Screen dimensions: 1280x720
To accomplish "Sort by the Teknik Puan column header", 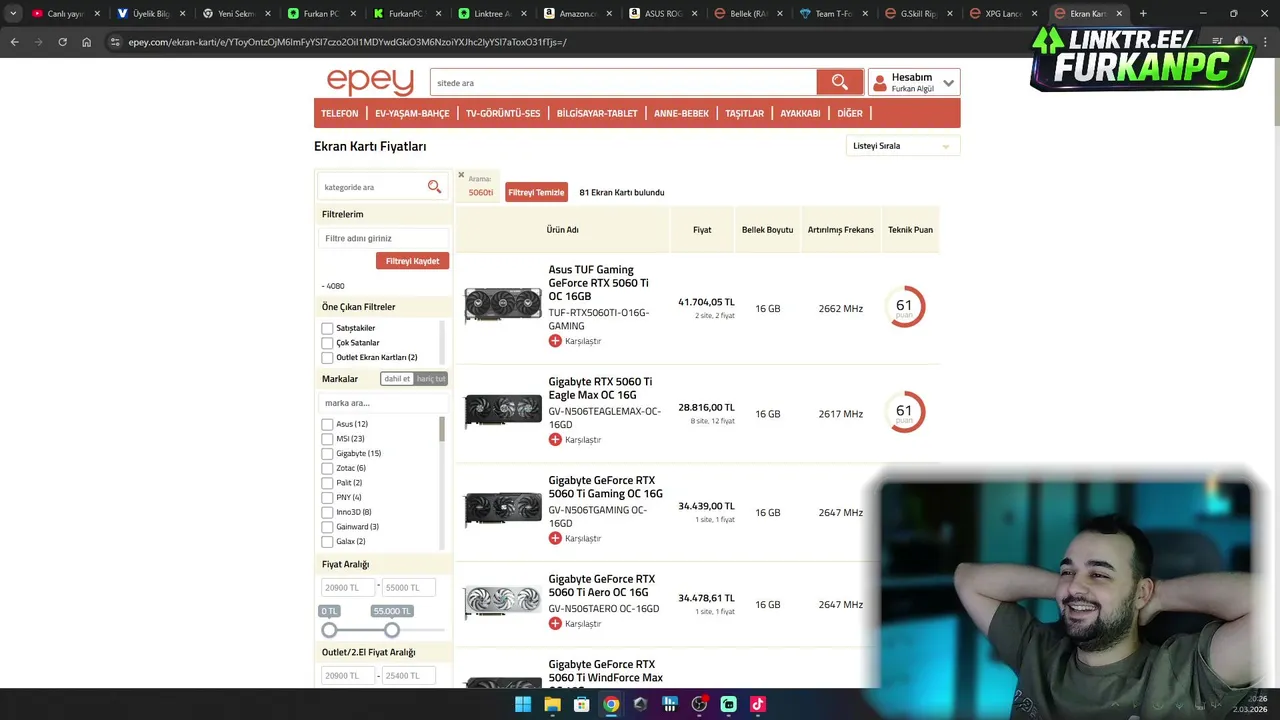I will tap(910, 230).
